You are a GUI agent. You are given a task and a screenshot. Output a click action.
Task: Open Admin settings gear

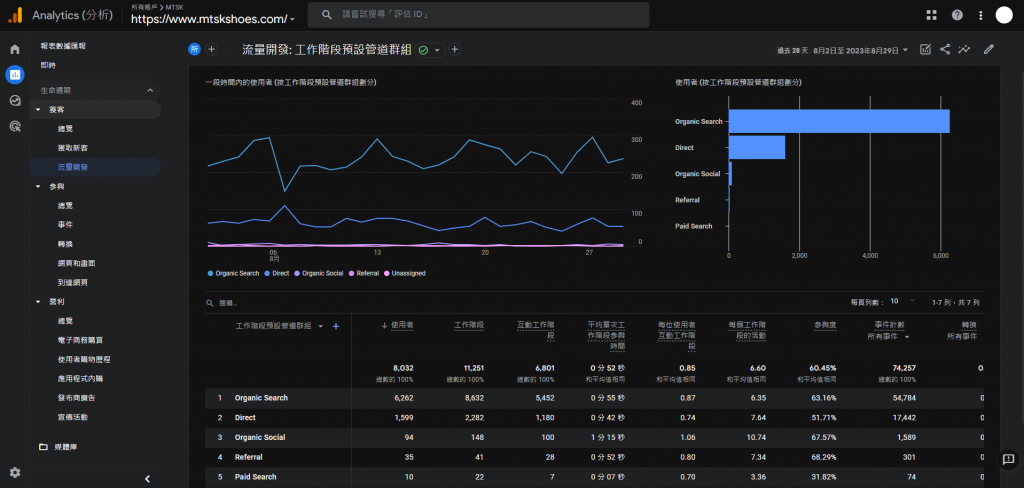click(x=14, y=472)
